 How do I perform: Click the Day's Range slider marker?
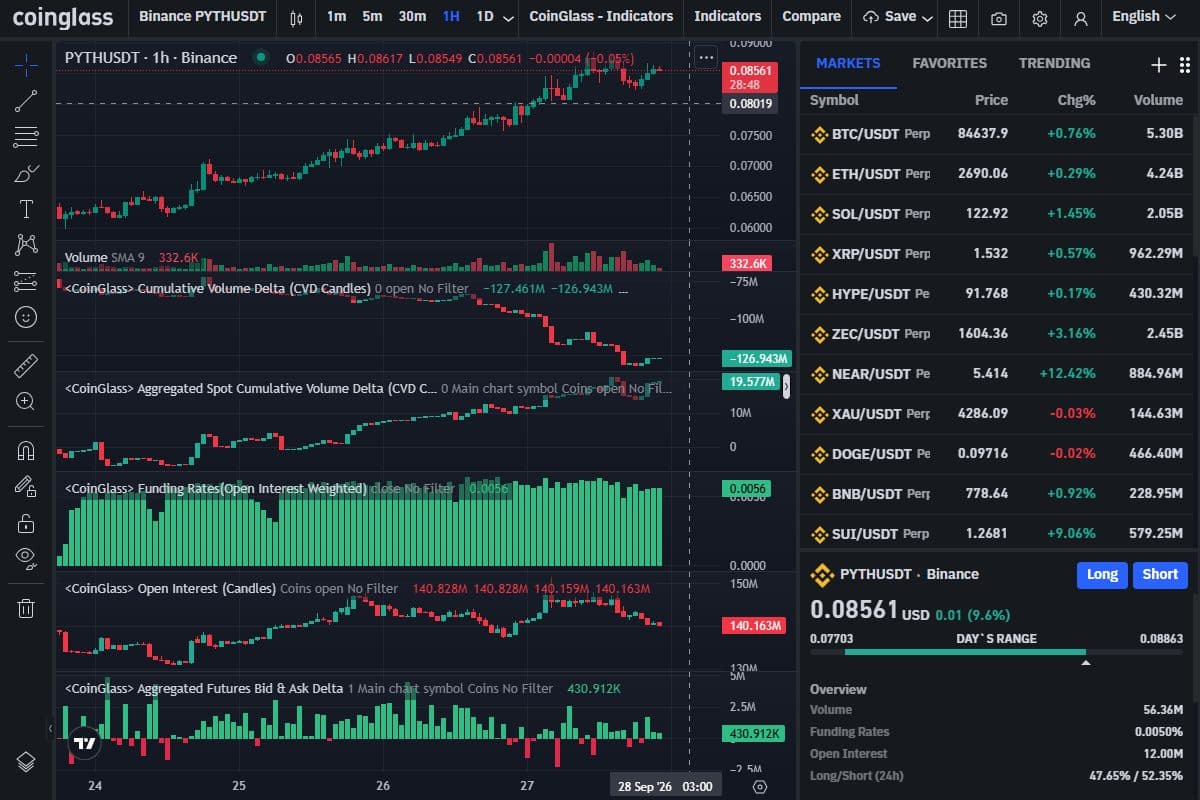tap(1085, 661)
